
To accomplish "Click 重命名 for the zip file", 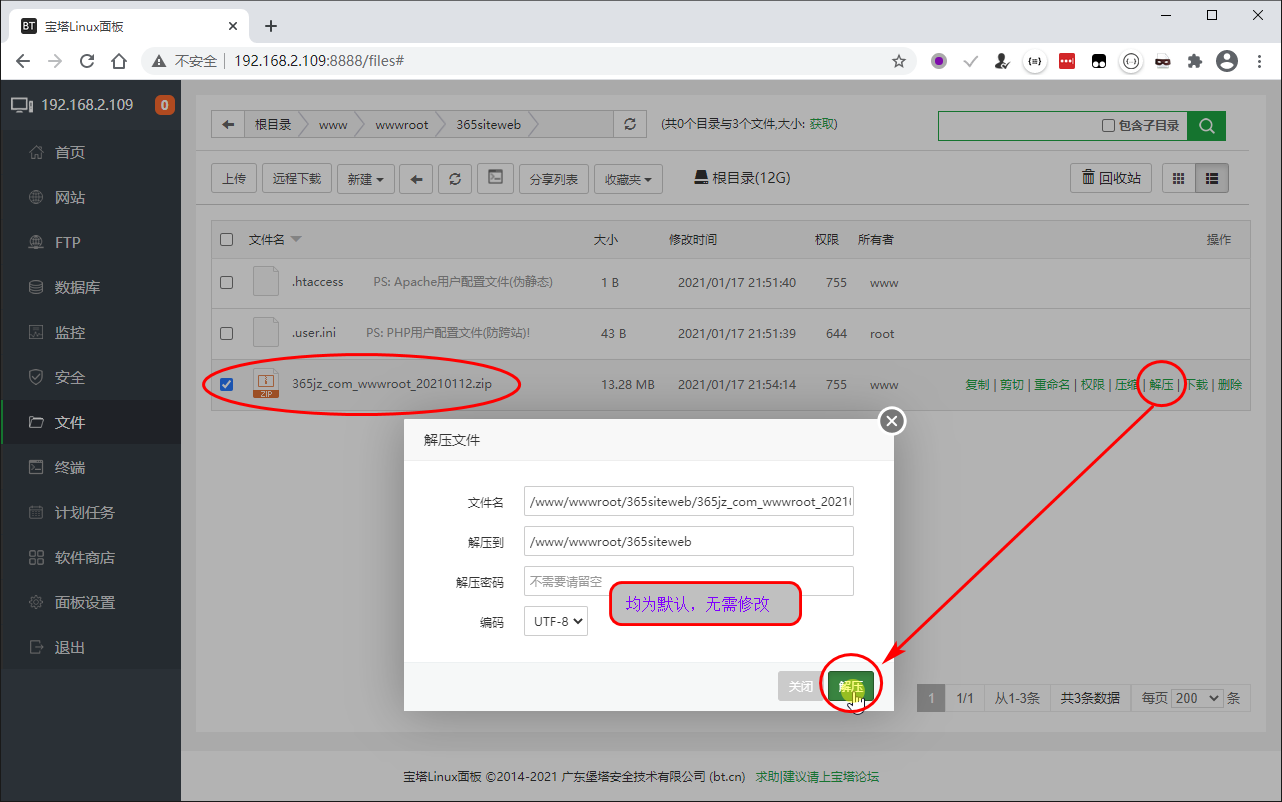I will click(1052, 385).
